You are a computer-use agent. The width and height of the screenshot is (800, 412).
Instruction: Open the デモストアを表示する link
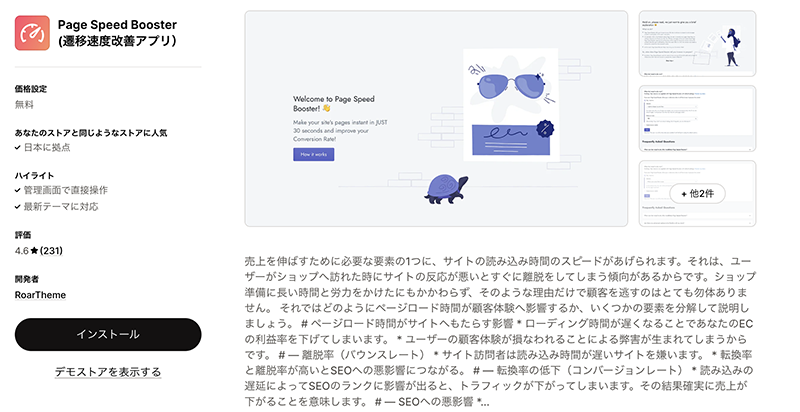[x=108, y=372]
